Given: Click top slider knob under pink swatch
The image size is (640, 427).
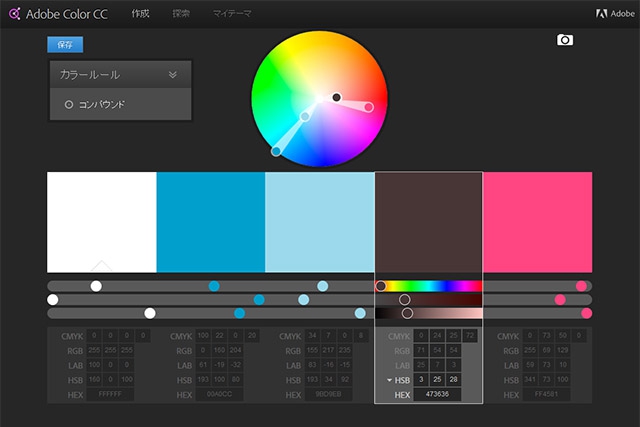Looking at the screenshot, I should 581,286.
